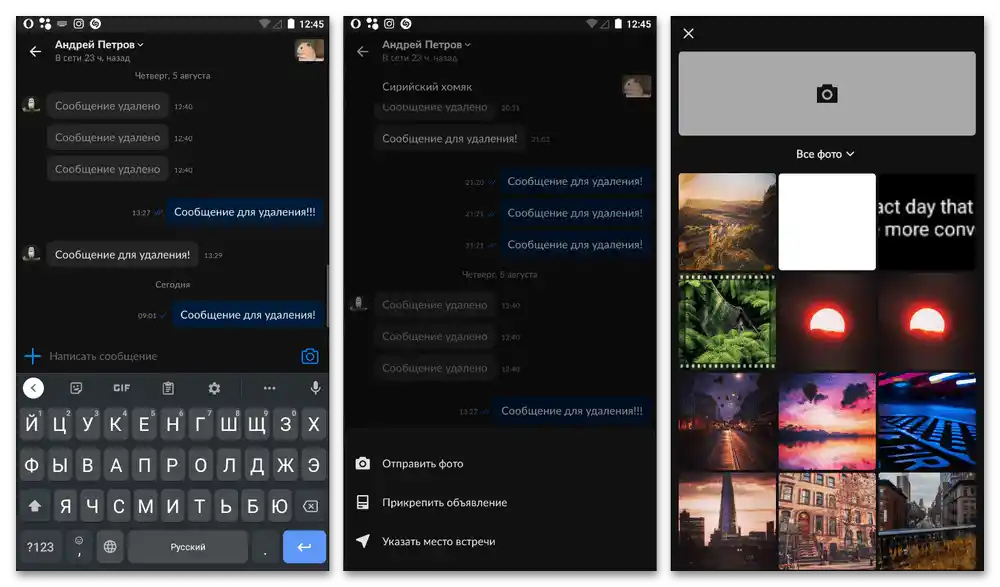Show more keyboard options (three dots)
Viewport: 1000px width, 587px height.
point(269,388)
